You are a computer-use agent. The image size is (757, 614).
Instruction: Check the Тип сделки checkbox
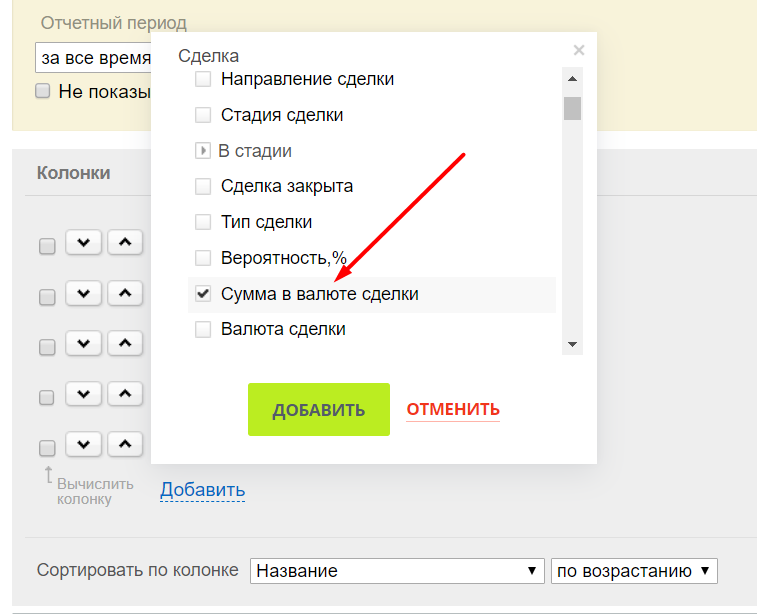[203, 222]
